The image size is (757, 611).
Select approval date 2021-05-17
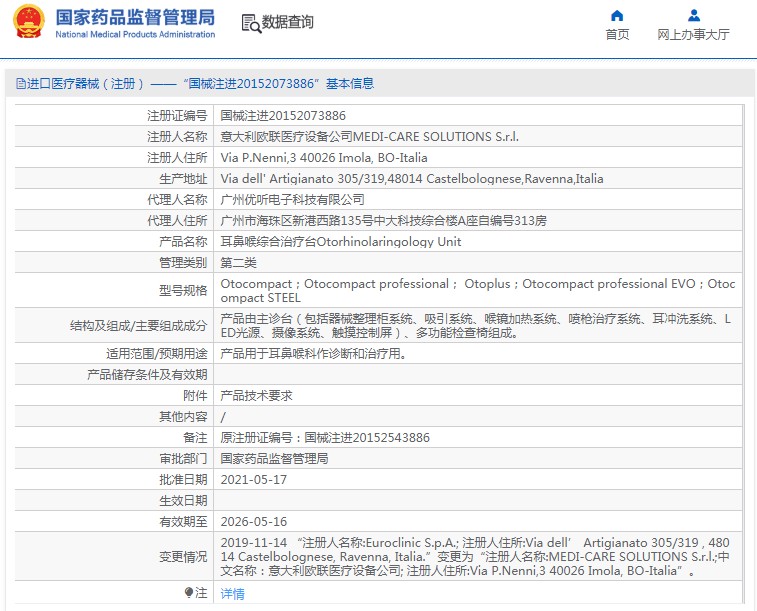click(x=253, y=480)
